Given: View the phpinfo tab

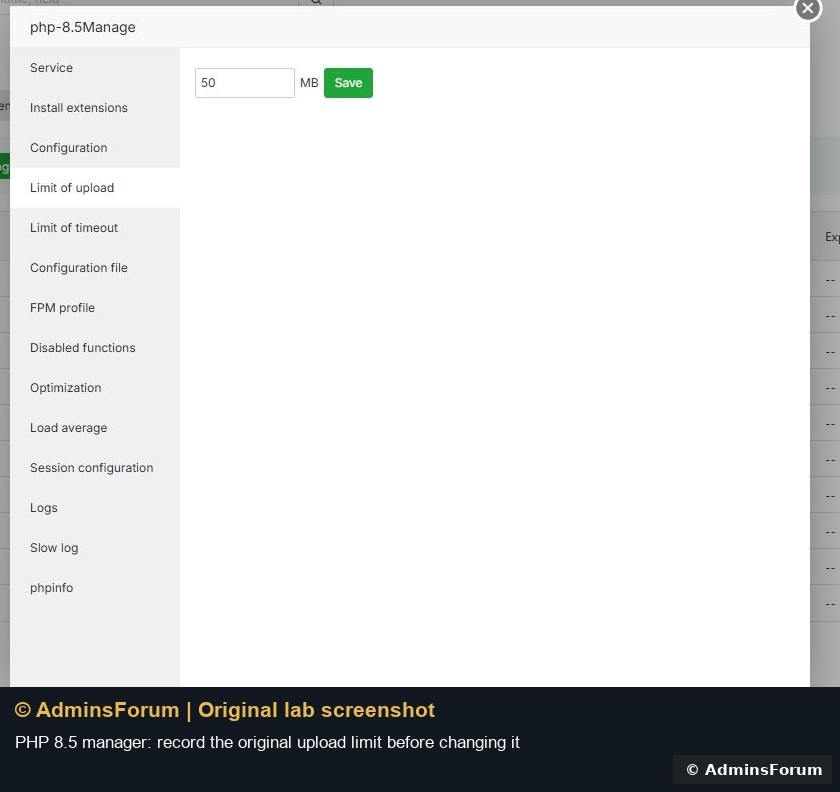Looking at the screenshot, I should point(95,588).
